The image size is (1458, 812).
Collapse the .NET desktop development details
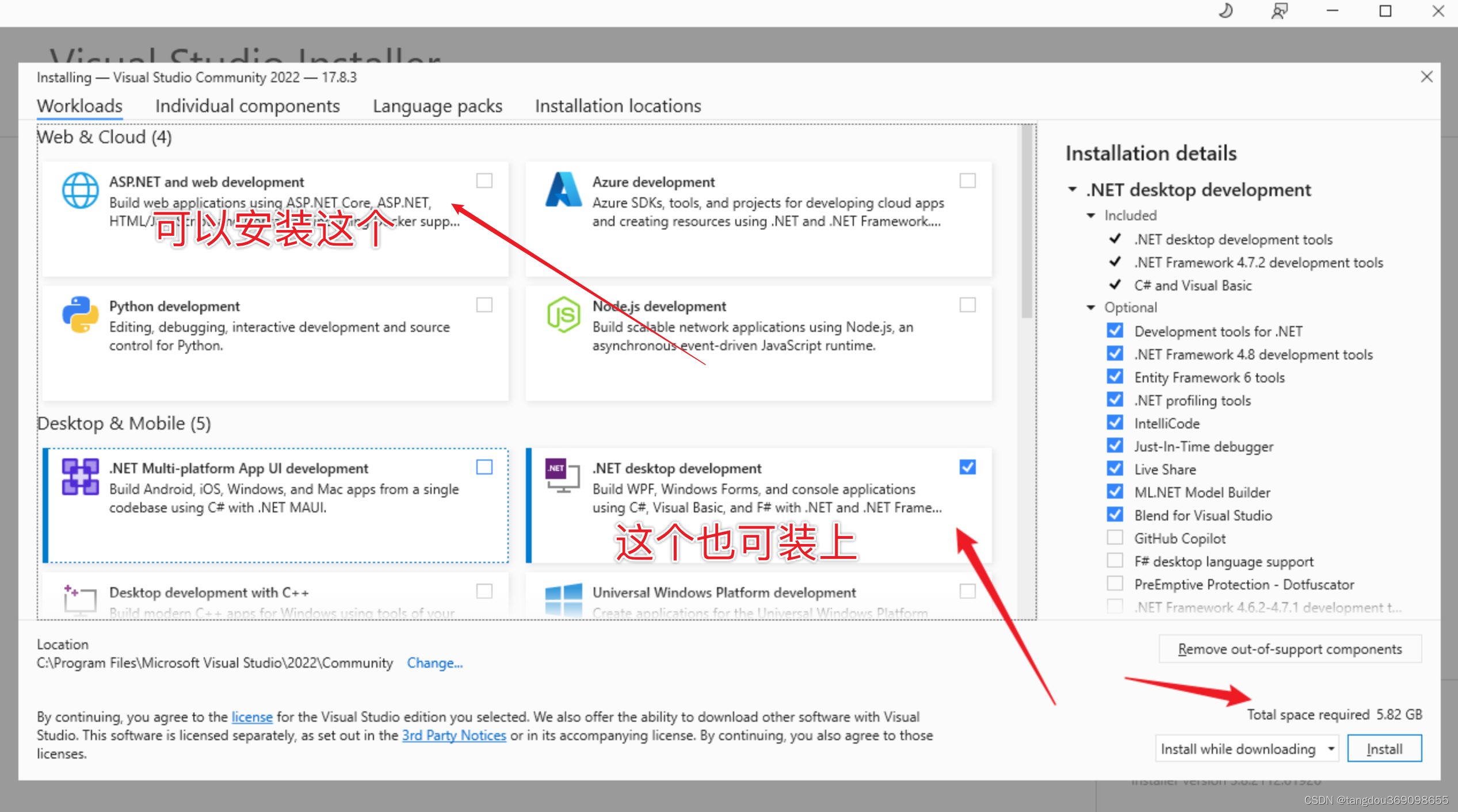[x=1072, y=189]
